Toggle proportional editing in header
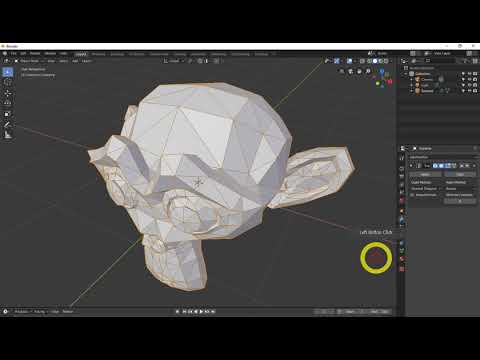The image size is (480, 360). pos(217,61)
